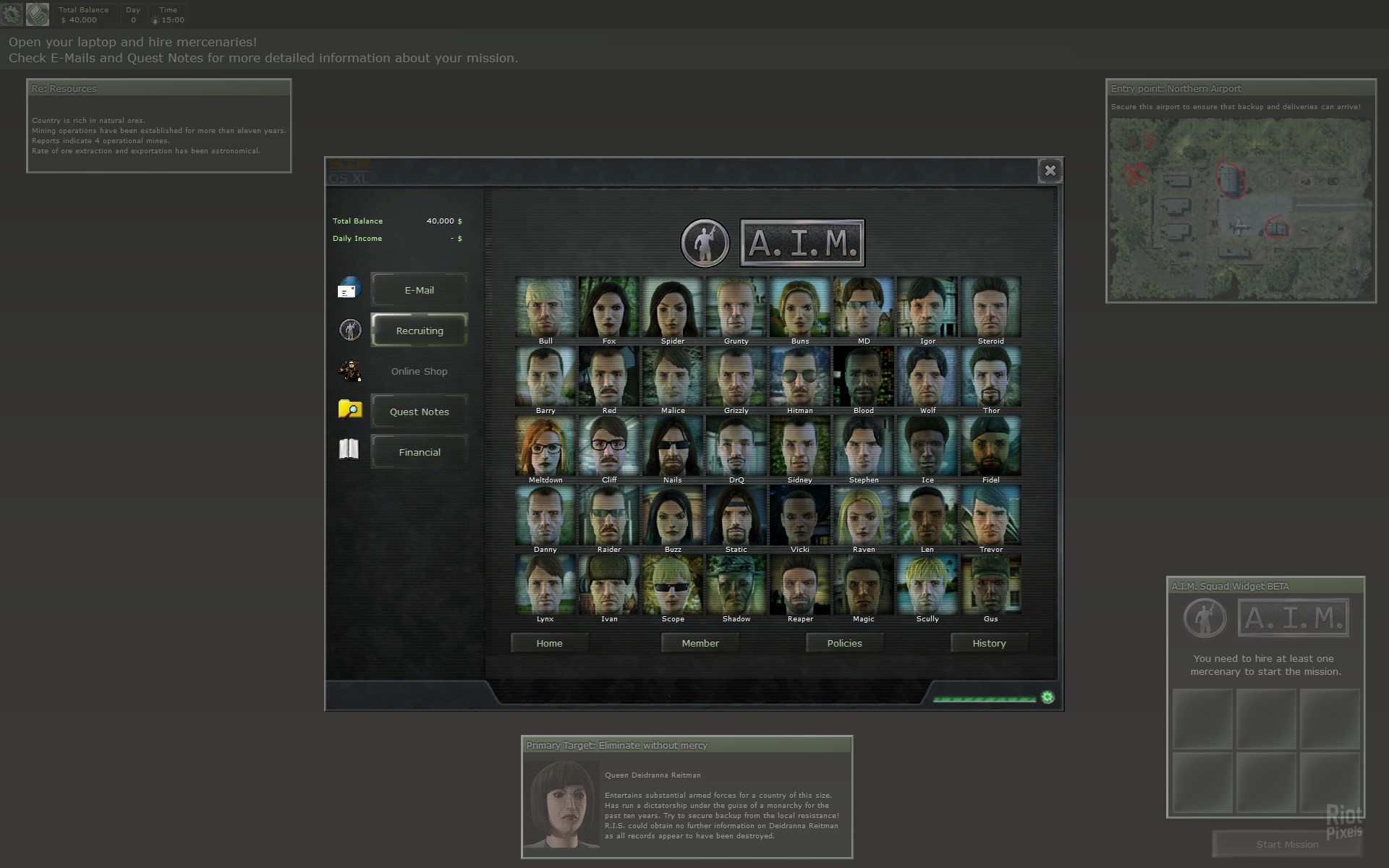The image size is (1389, 868).
Task: Pick the Spider mercenary portrait
Action: [673, 307]
